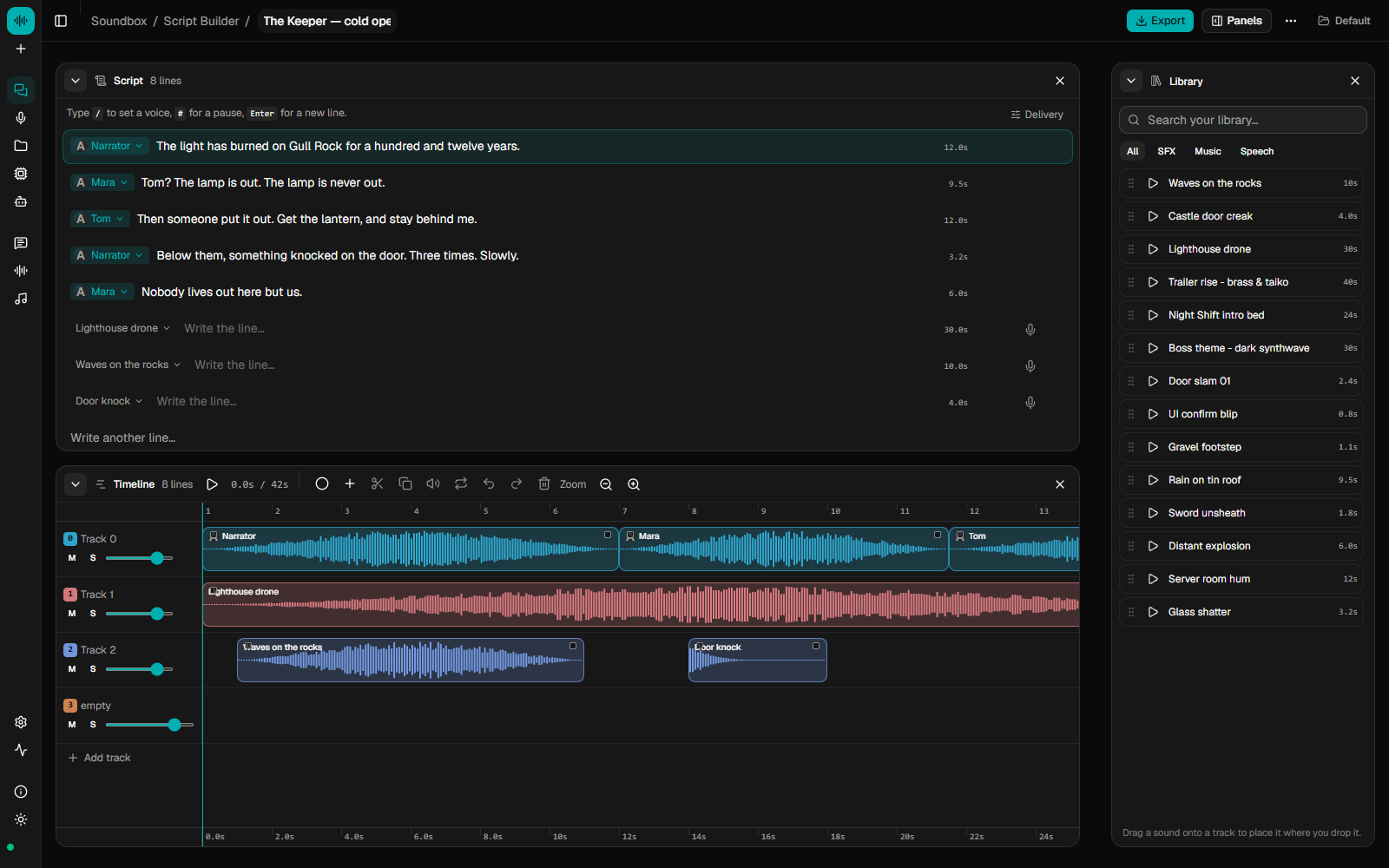
Task: Go to the Soundbox breadcrumb
Action: click(x=119, y=21)
